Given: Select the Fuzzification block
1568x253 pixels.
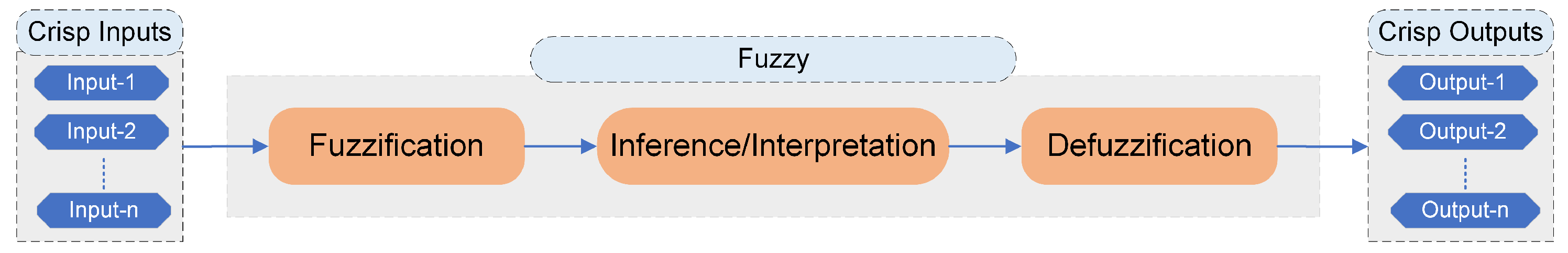Looking at the screenshot, I should pyautogui.click(x=396, y=146).
